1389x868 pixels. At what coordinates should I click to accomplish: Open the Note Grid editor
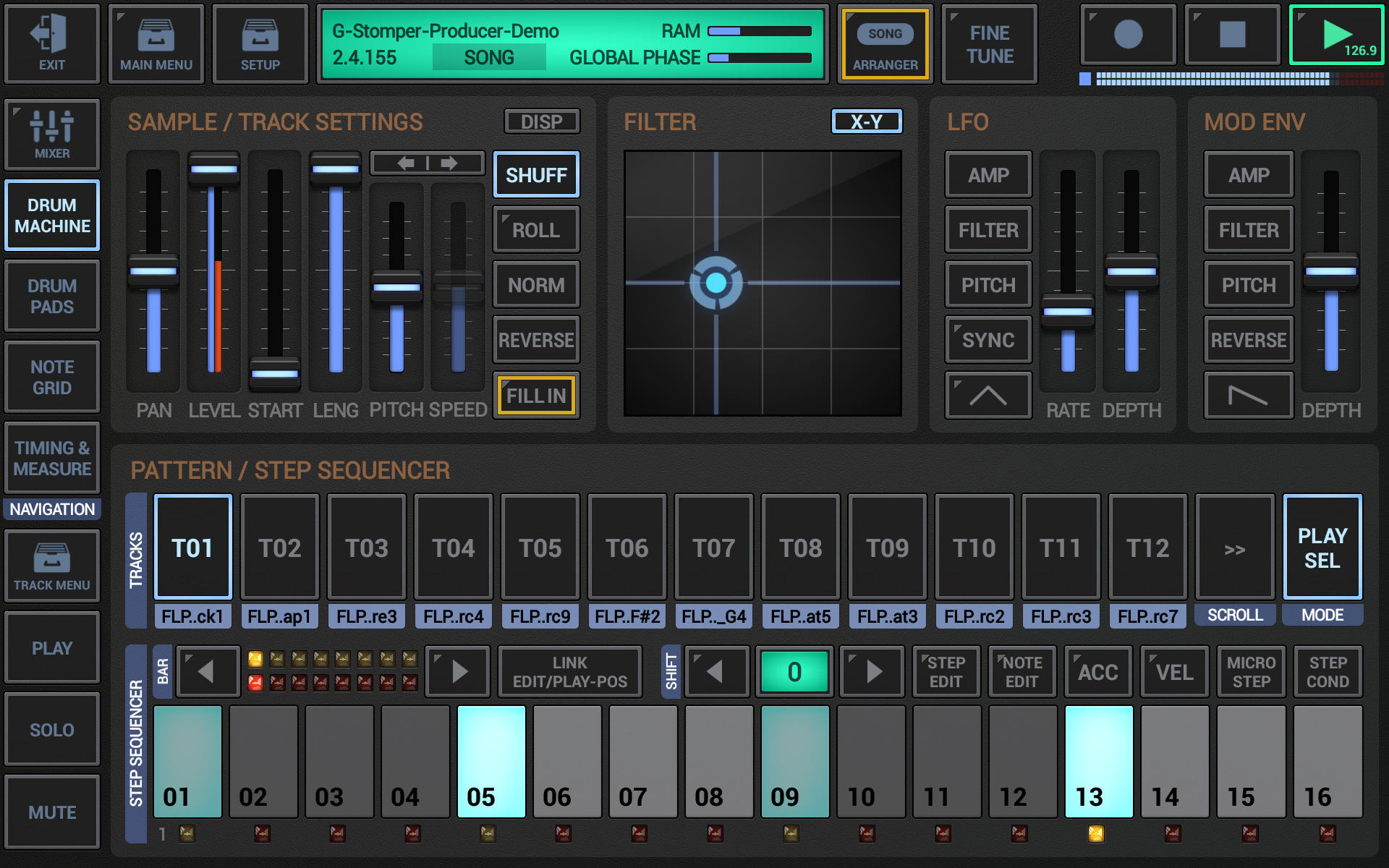click(51, 377)
